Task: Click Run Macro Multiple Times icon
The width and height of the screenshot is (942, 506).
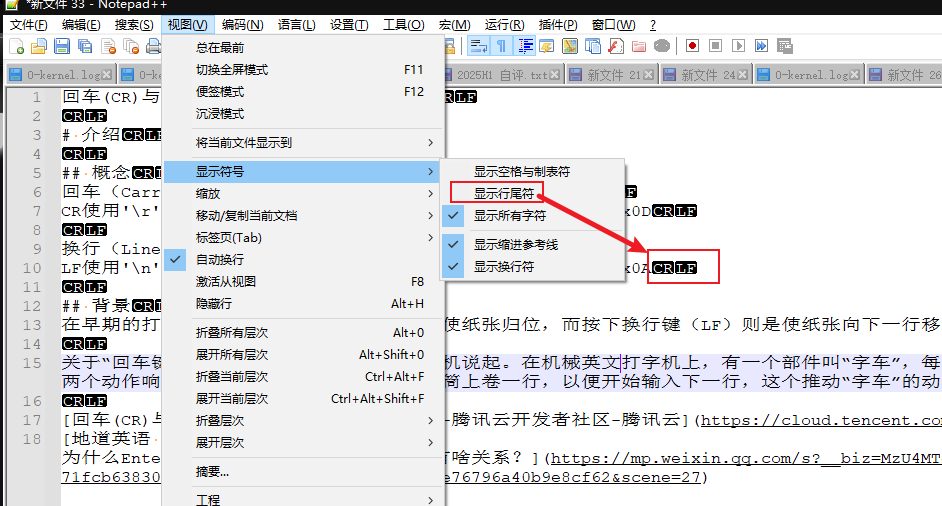Action: pos(761,46)
